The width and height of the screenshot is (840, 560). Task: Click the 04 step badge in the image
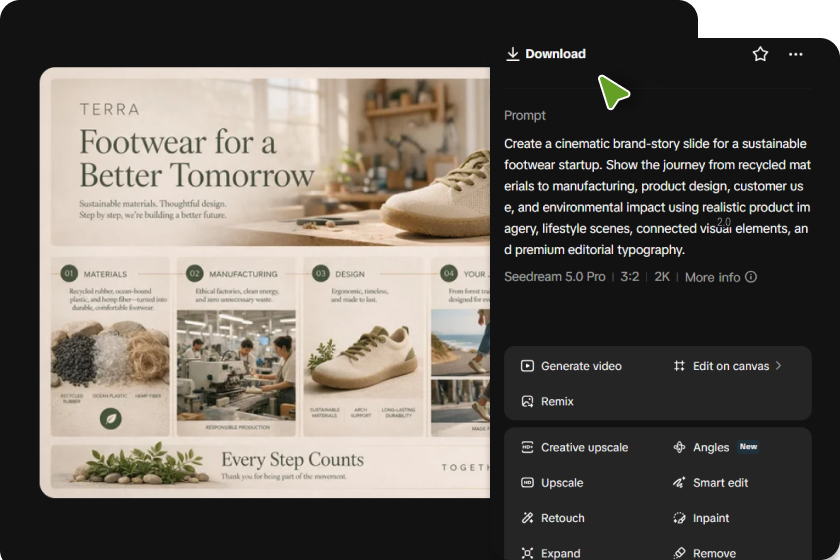(x=449, y=273)
